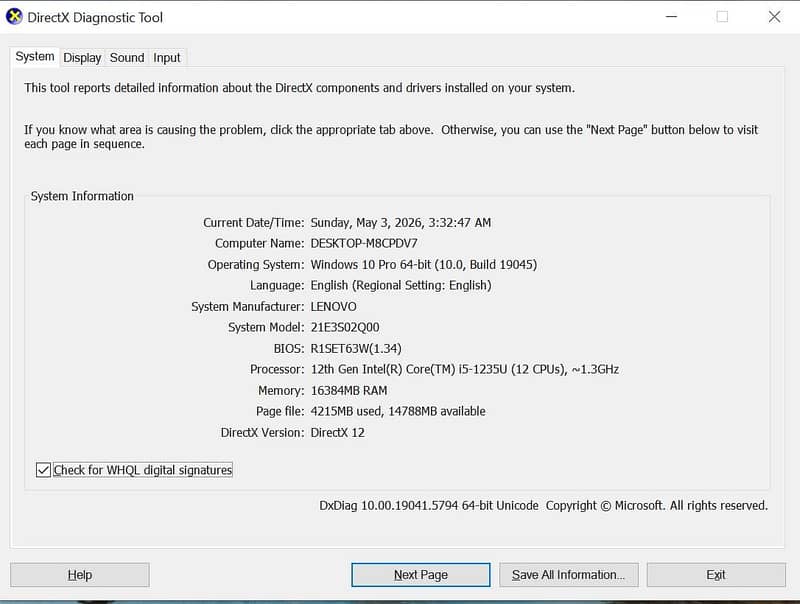Click the 16384MB RAM value
Screen dimensions: 800x604
[349, 391]
